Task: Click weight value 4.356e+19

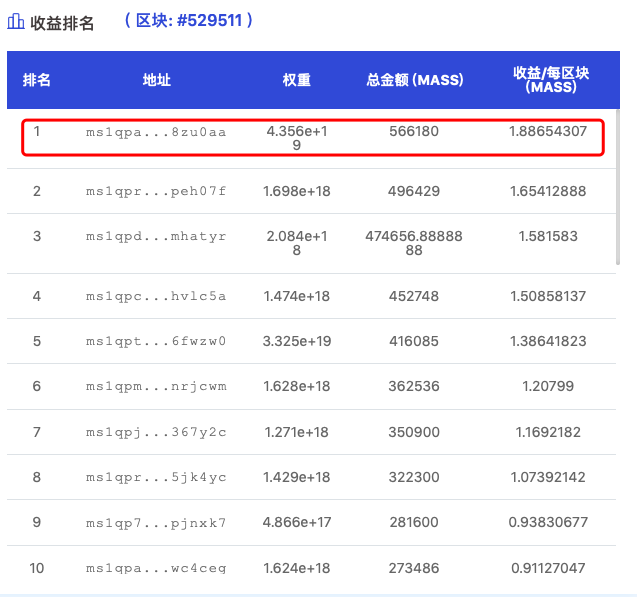Action: click(x=297, y=138)
